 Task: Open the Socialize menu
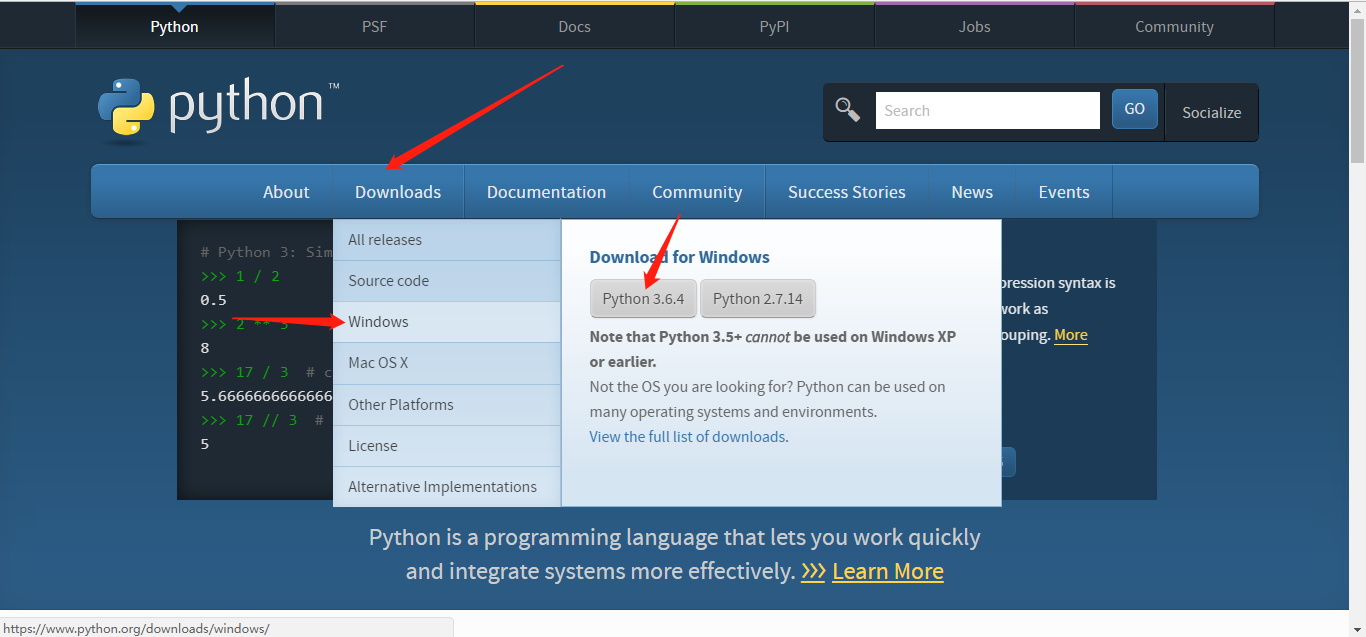tap(1212, 112)
